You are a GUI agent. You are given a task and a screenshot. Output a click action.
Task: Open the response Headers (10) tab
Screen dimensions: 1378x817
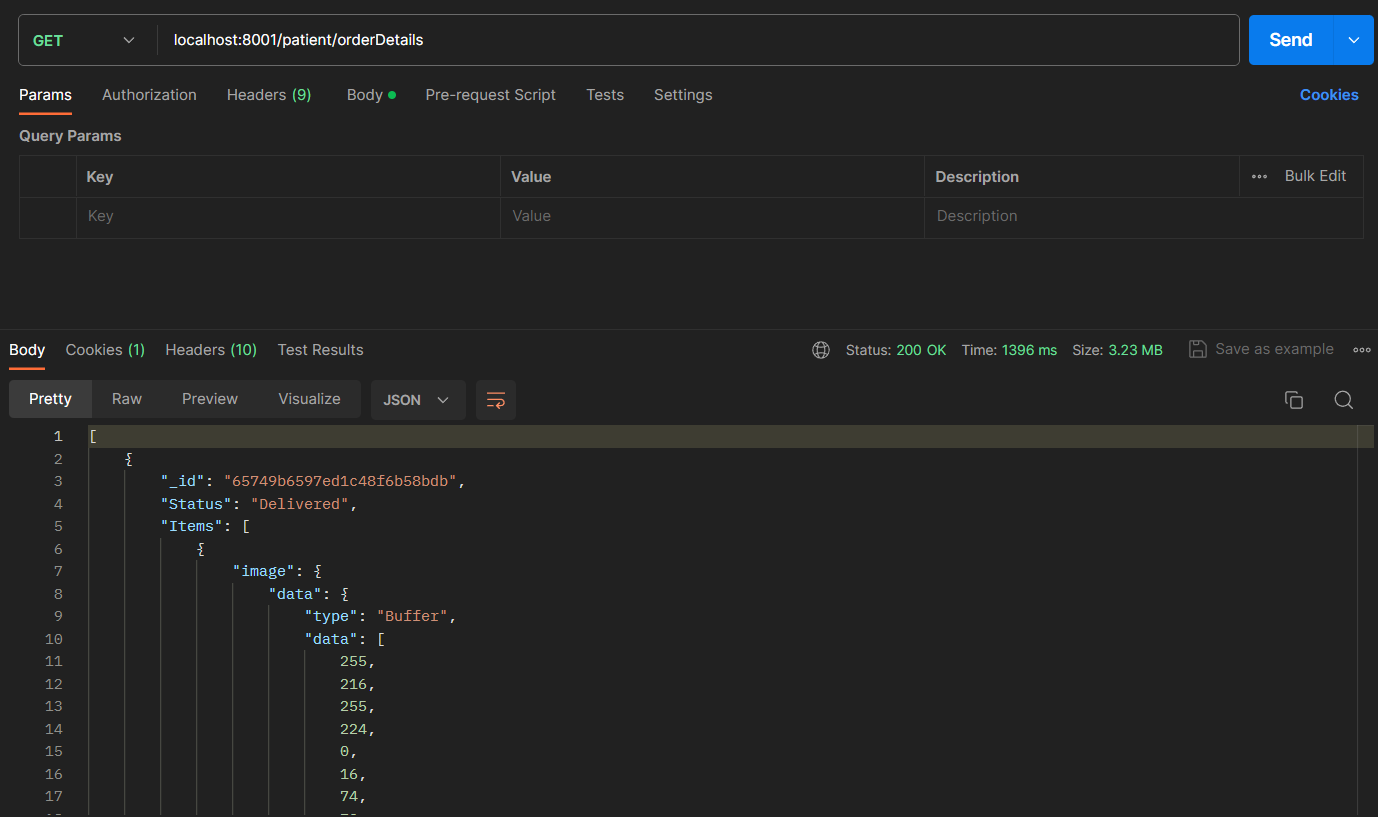(211, 350)
